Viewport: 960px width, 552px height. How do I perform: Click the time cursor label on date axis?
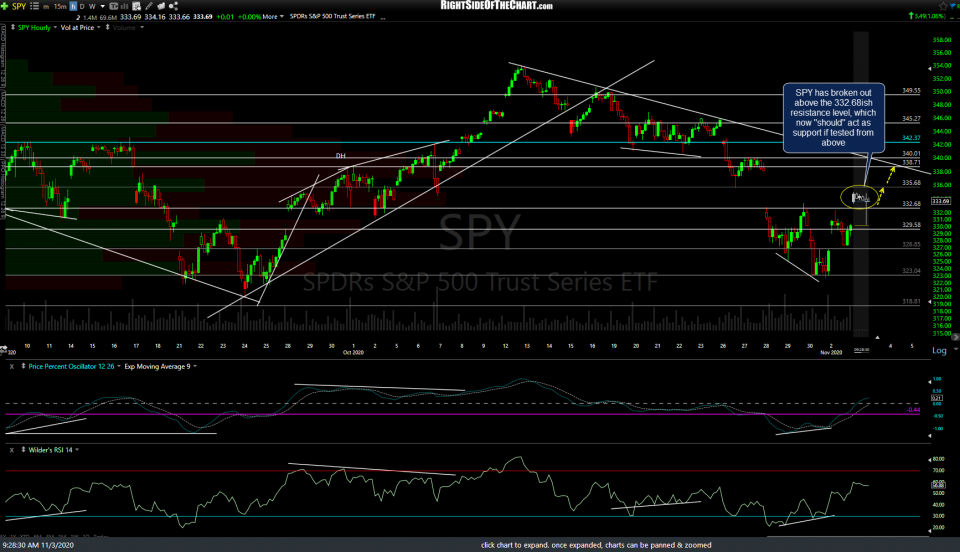pyautogui.click(x=861, y=350)
